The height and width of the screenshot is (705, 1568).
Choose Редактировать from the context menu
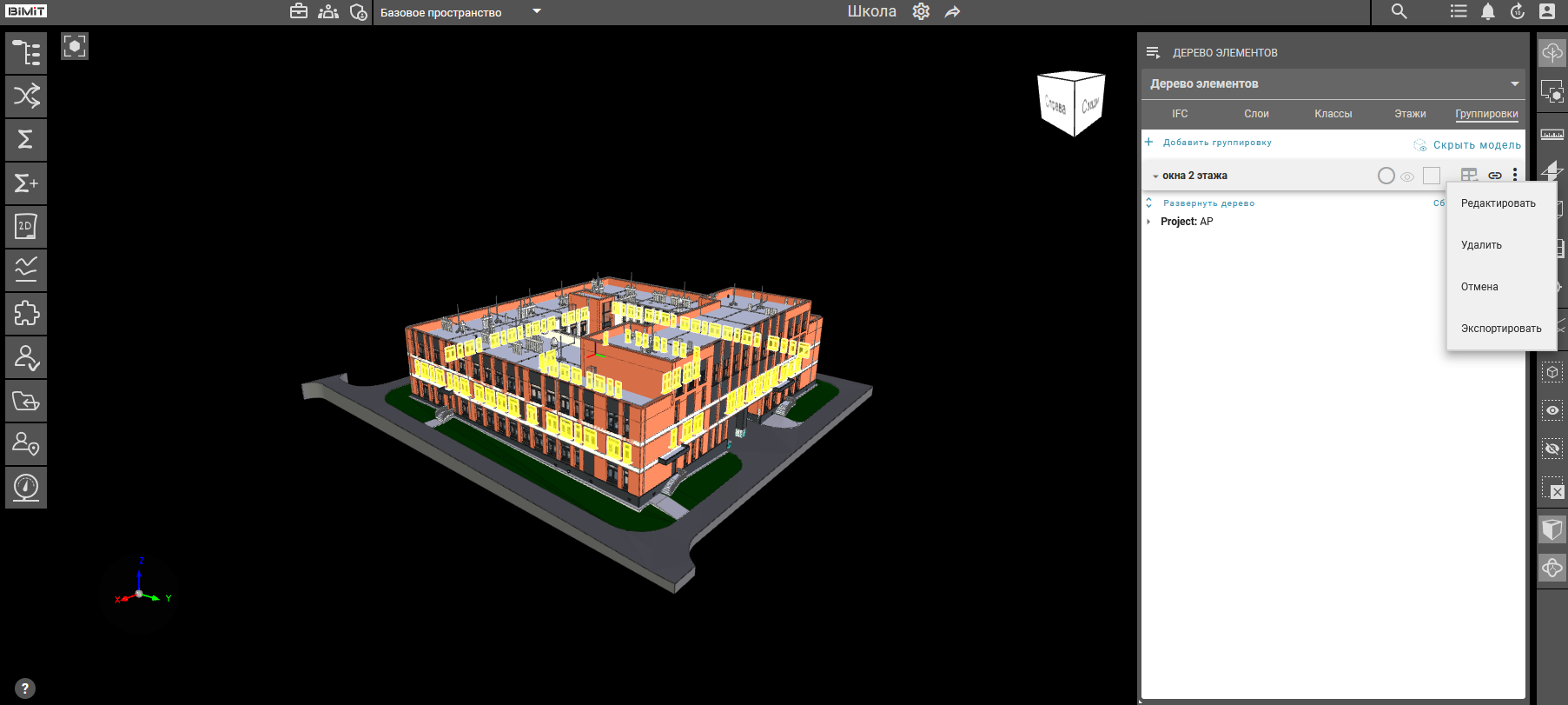[x=1498, y=203]
